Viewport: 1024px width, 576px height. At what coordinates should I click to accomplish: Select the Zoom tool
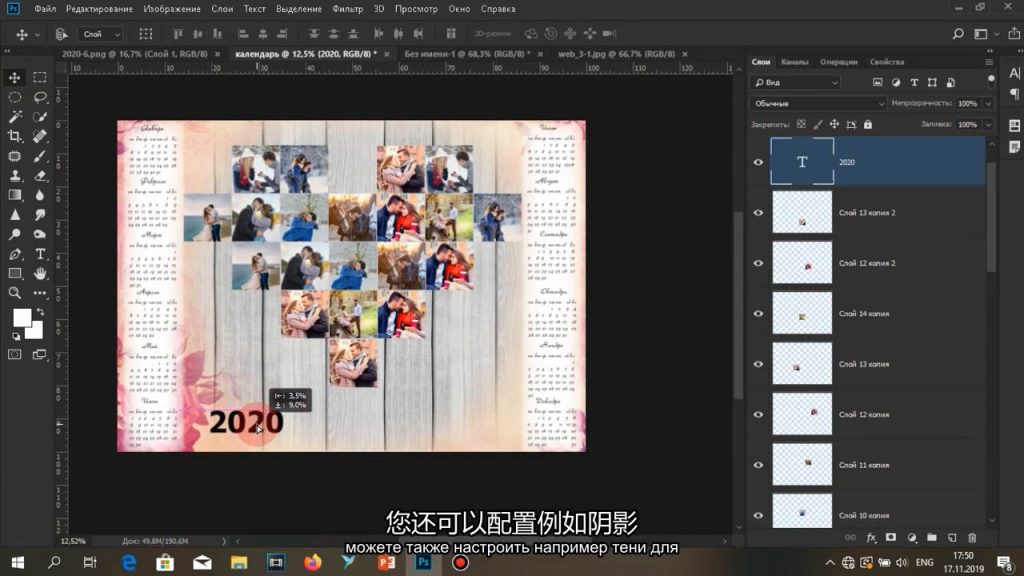(14, 293)
